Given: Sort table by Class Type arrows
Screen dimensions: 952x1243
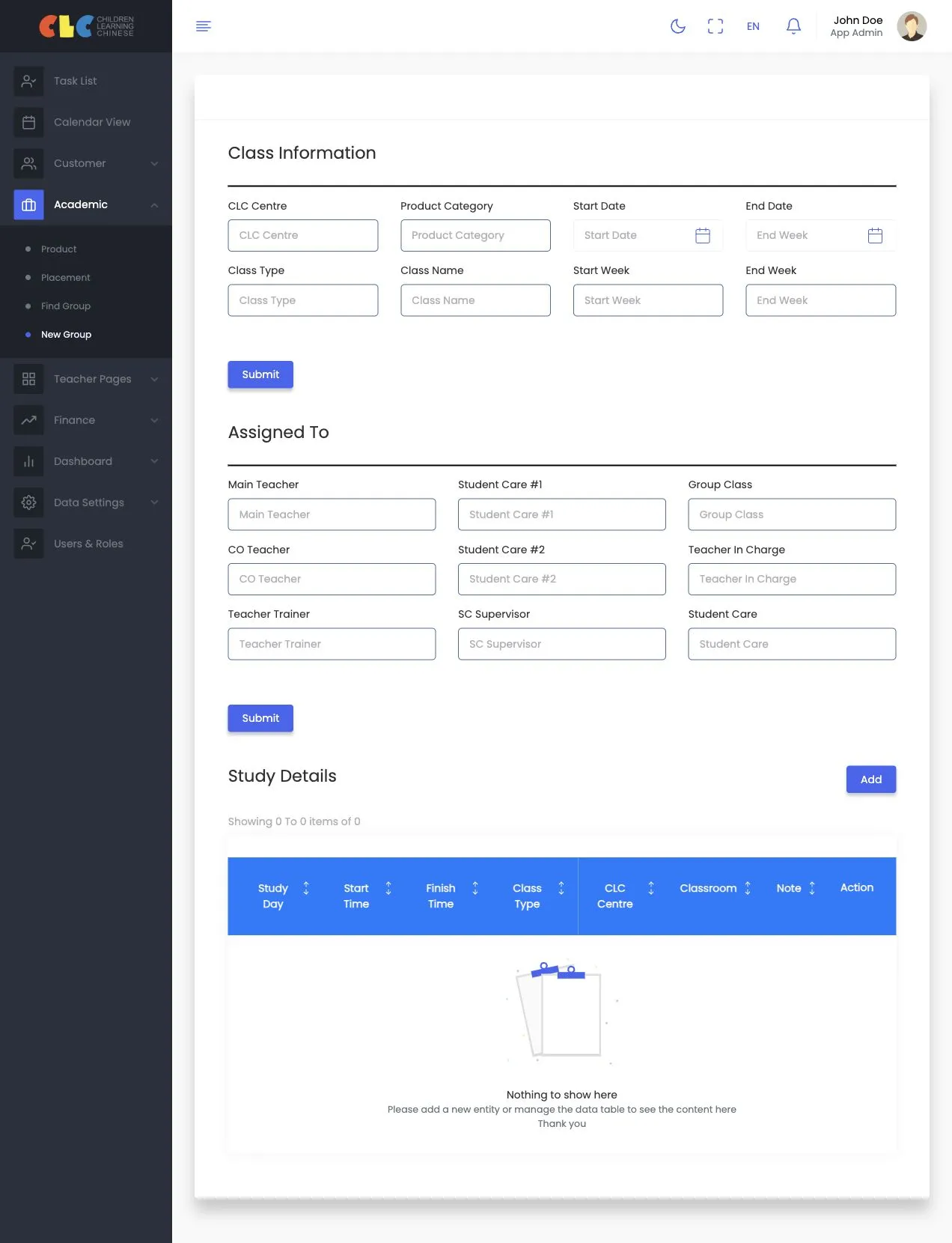Looking at the screenshot, I should 561,888.
